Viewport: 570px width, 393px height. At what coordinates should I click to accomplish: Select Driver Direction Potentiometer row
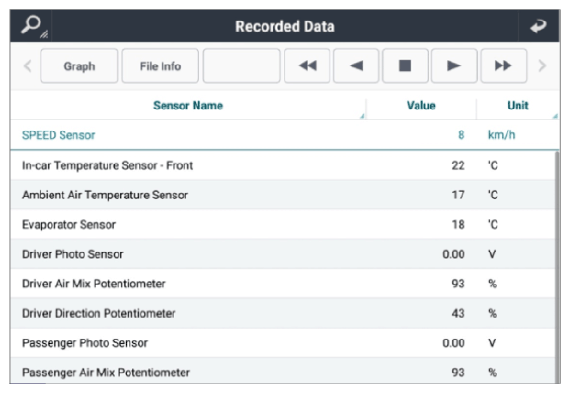tap(283, 313)
